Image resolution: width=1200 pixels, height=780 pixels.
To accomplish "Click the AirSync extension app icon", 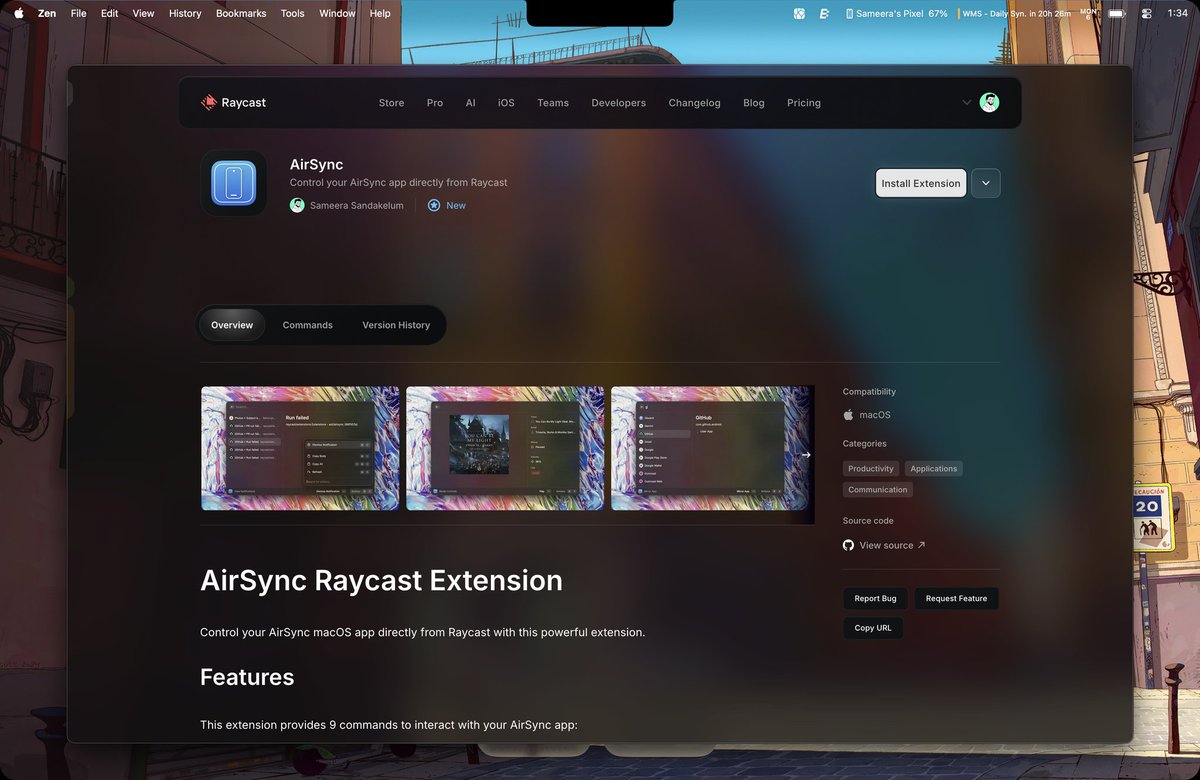I will point(233,183).
